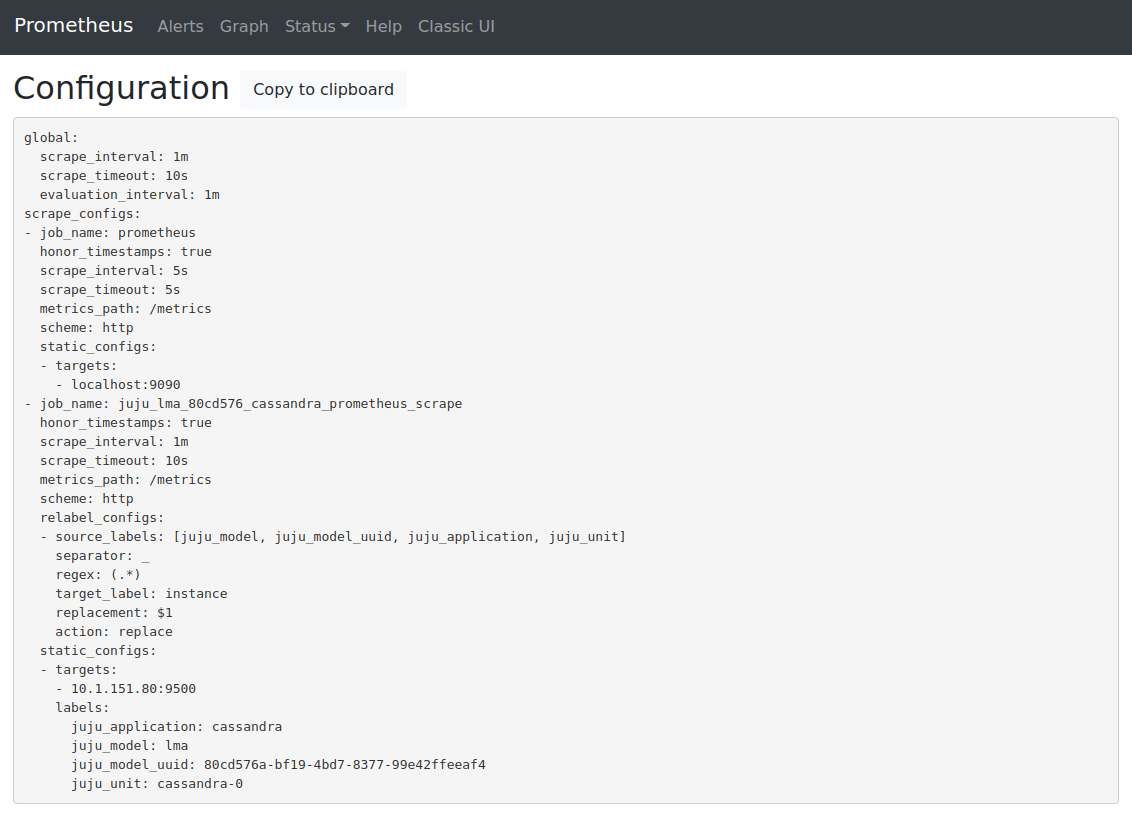The height and width of the screenshot is (816, 1132).
Task: Open the Help link
Action: (x=383, y=26)
